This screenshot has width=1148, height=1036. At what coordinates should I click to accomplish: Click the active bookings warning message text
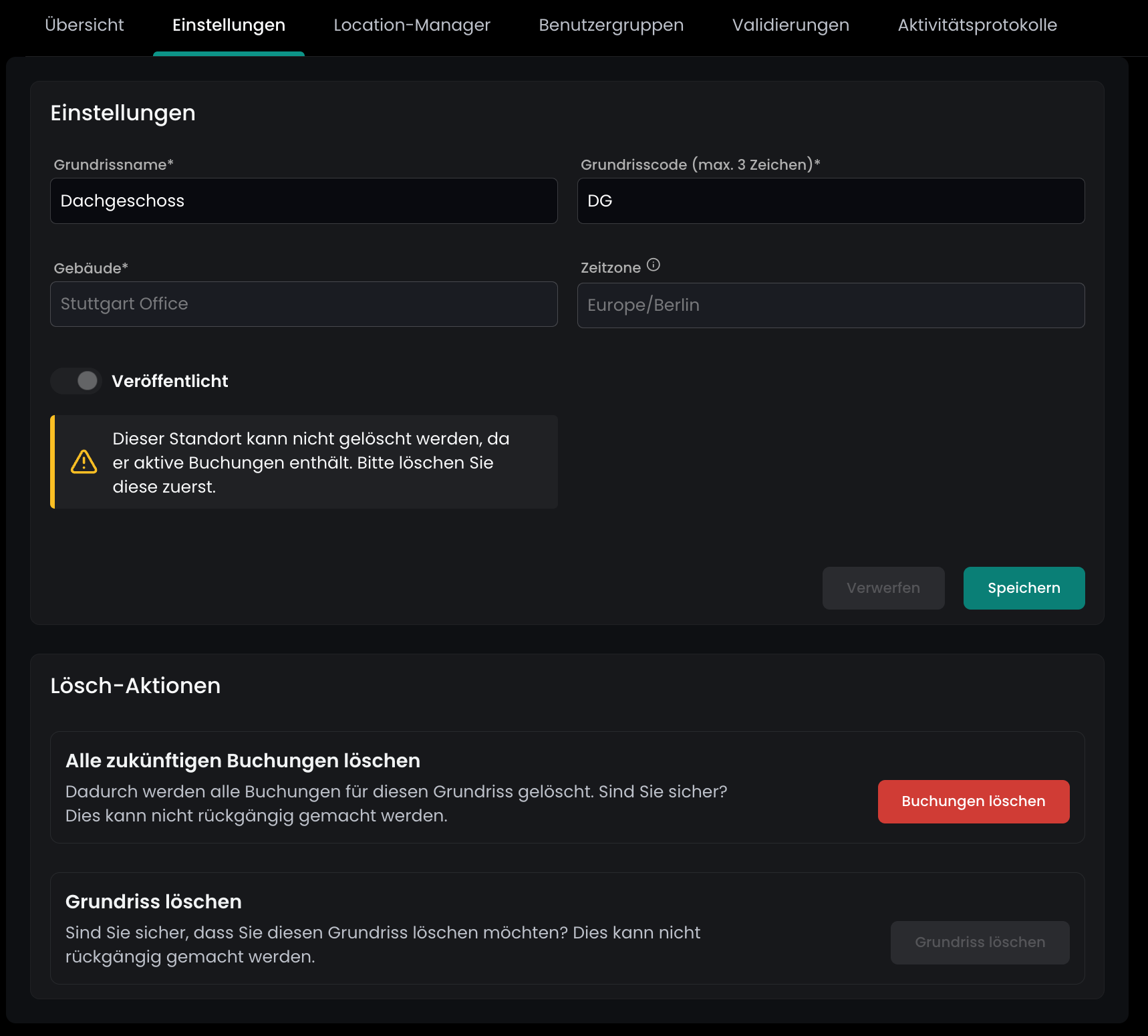point(311,463)
